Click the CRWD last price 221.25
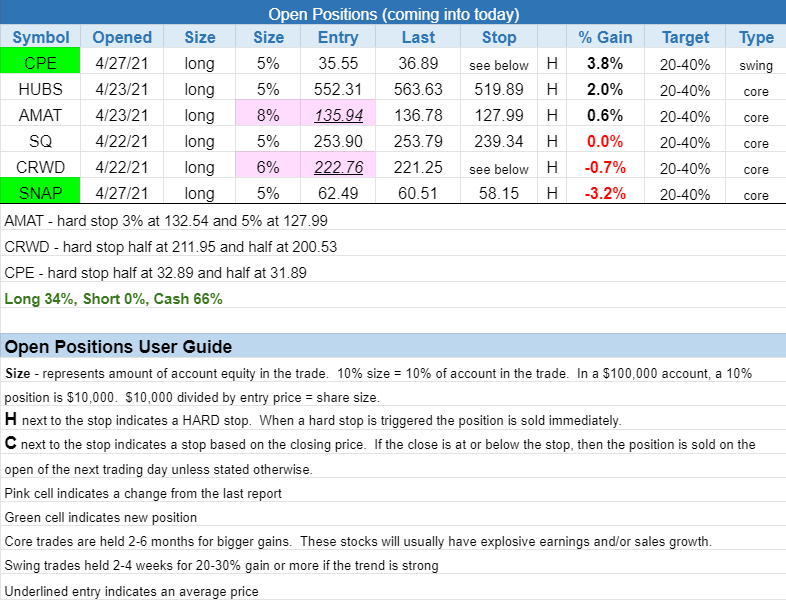Viewport: 786px width, 600px height. coord(418,167)
